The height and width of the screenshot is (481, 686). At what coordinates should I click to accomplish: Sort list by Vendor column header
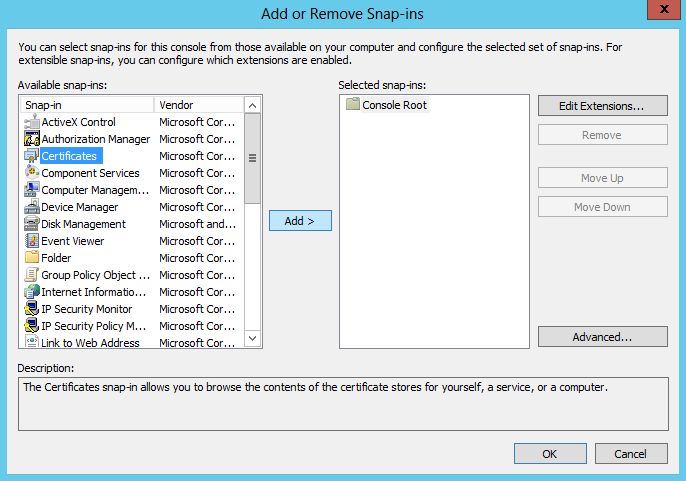point(198,105)
